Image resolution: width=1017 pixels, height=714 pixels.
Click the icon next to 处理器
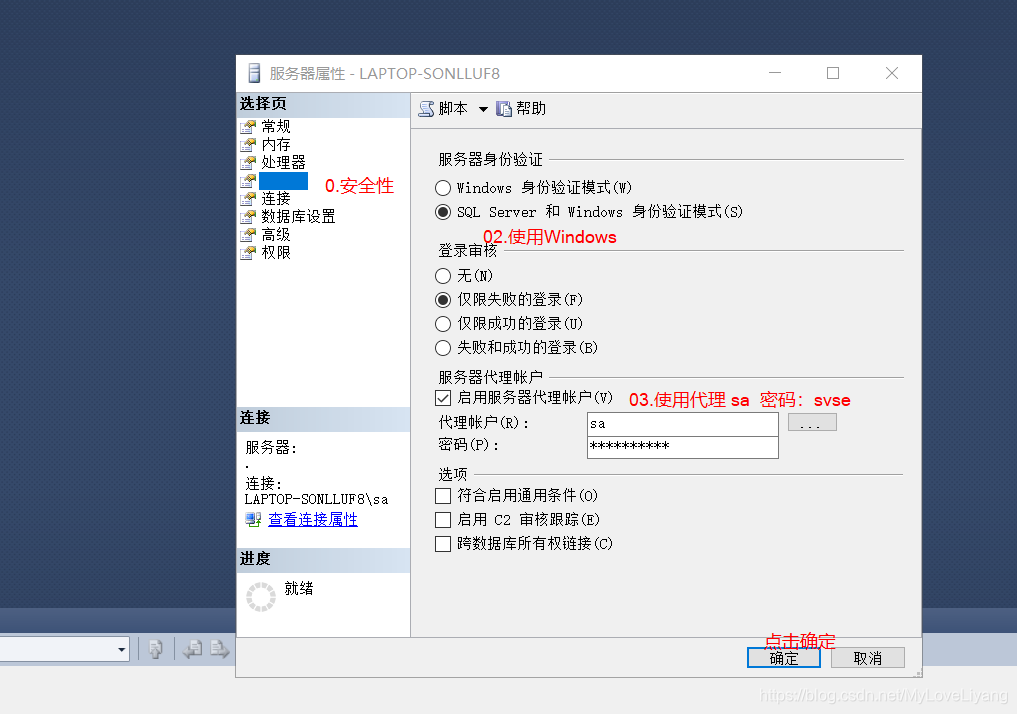[248, 162]
